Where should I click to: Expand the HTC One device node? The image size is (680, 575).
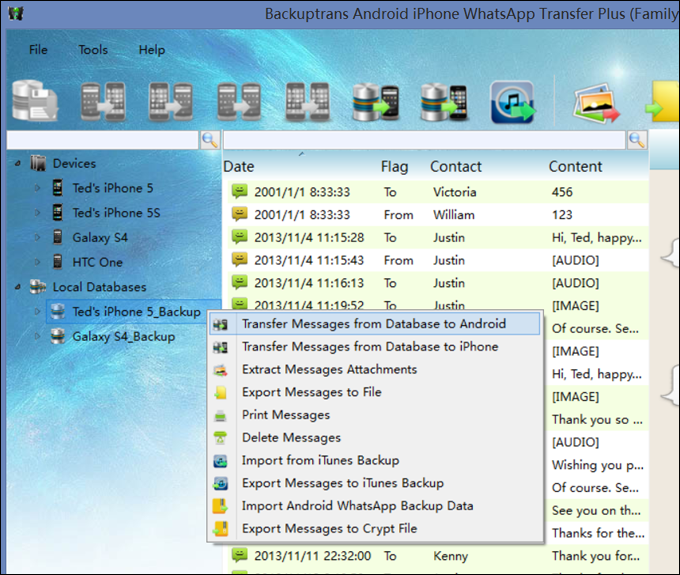(x=37, y=262)
